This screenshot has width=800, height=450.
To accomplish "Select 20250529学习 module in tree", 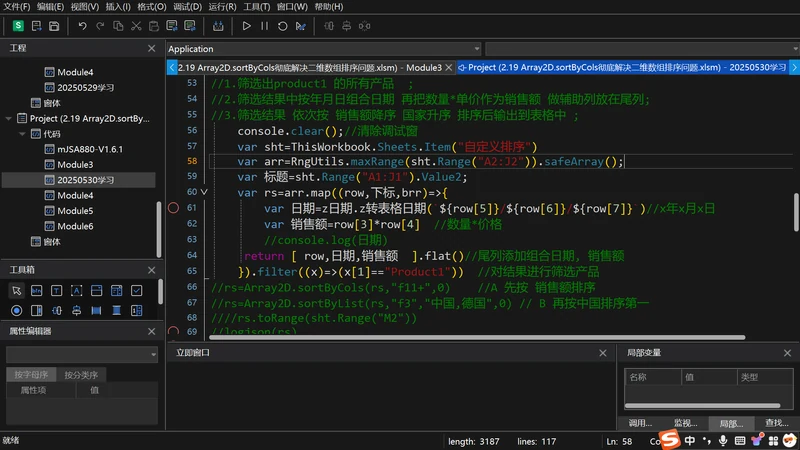I will click(x=85, y=87).
